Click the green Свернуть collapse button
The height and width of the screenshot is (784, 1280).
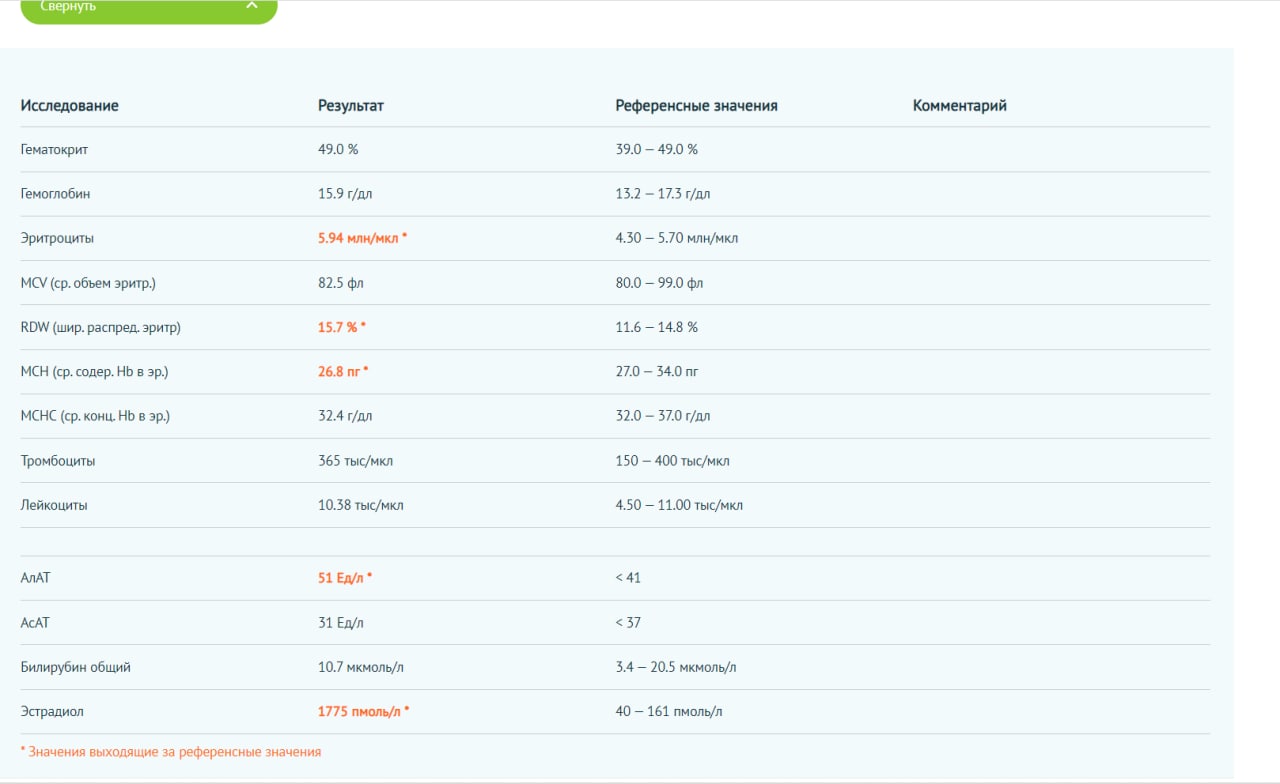pyautogui.click(x=148, y=8)
